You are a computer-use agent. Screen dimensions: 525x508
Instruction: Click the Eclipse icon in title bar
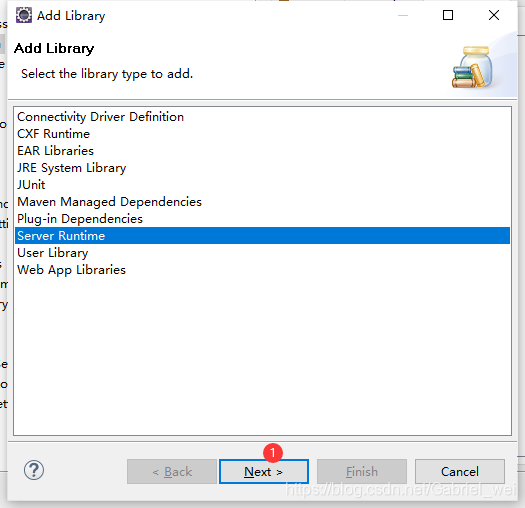(24, 15)
